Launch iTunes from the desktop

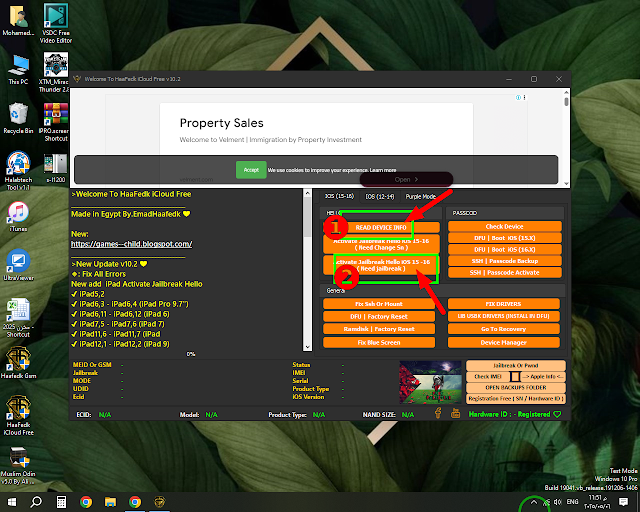pyautogui.click(x=18, y=216)
